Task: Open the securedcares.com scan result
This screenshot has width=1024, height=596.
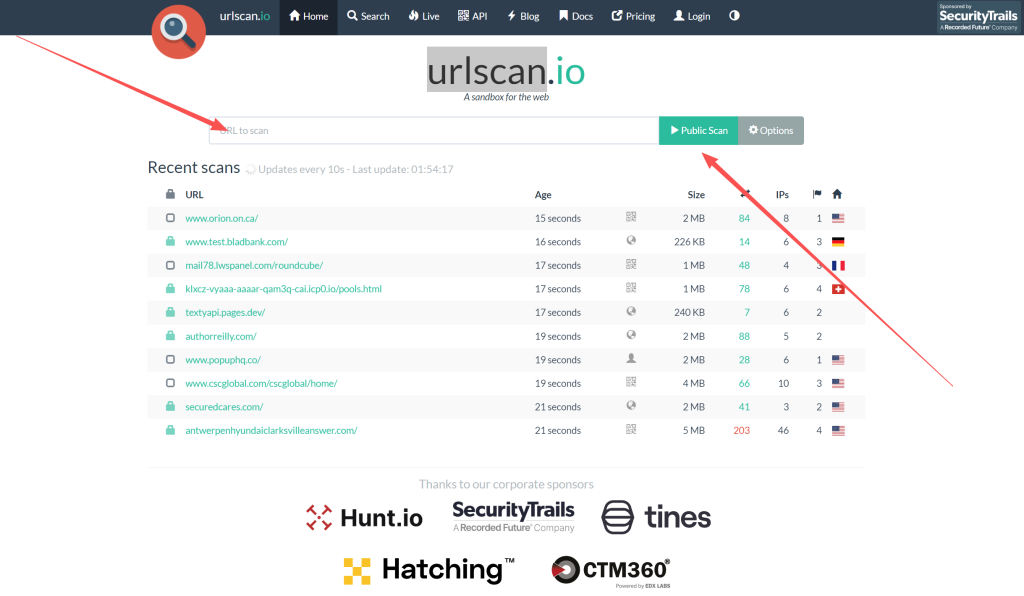Action: (224, 407)
